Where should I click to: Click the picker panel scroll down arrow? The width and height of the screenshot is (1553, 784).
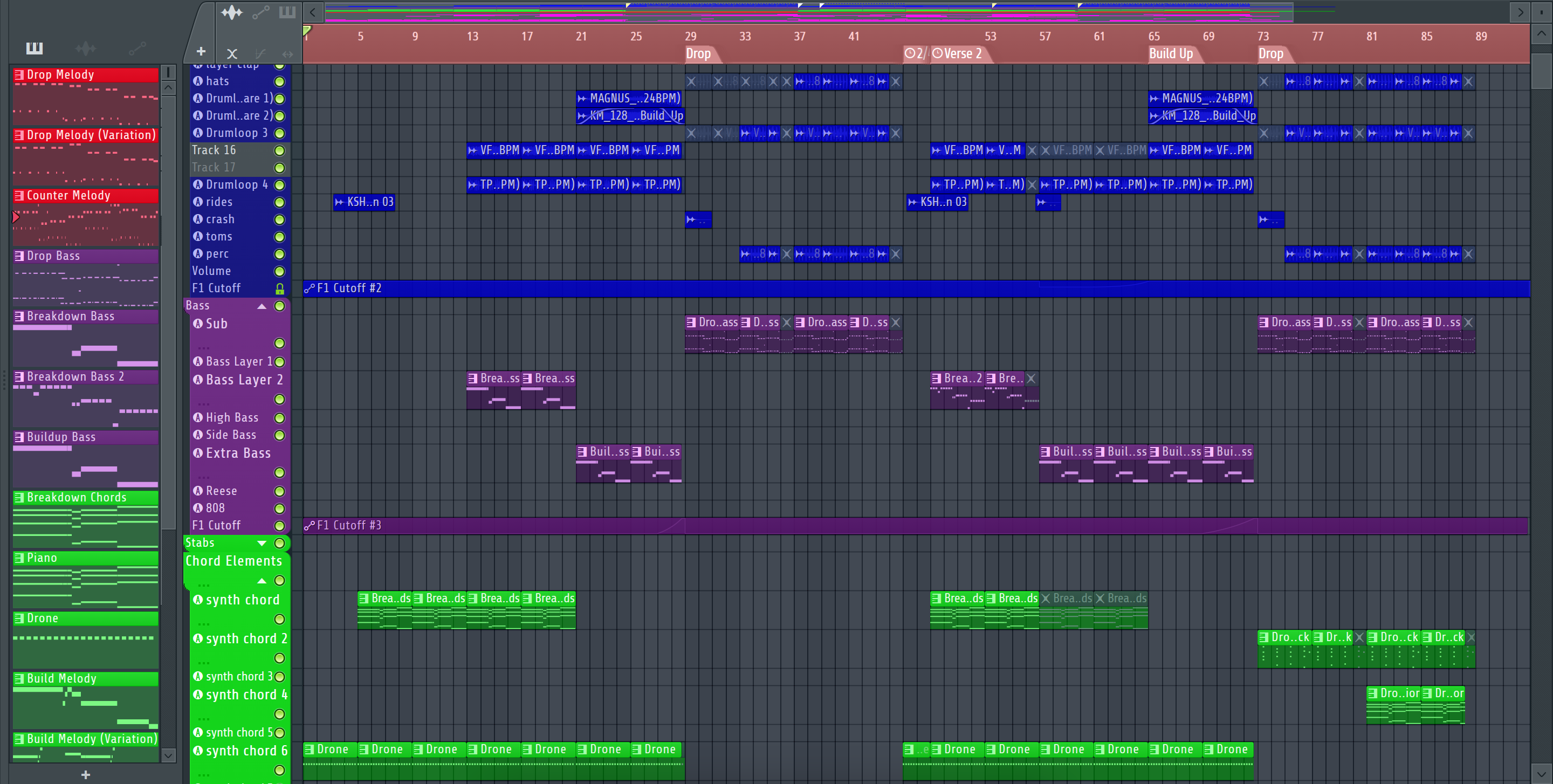coord(168,754)
